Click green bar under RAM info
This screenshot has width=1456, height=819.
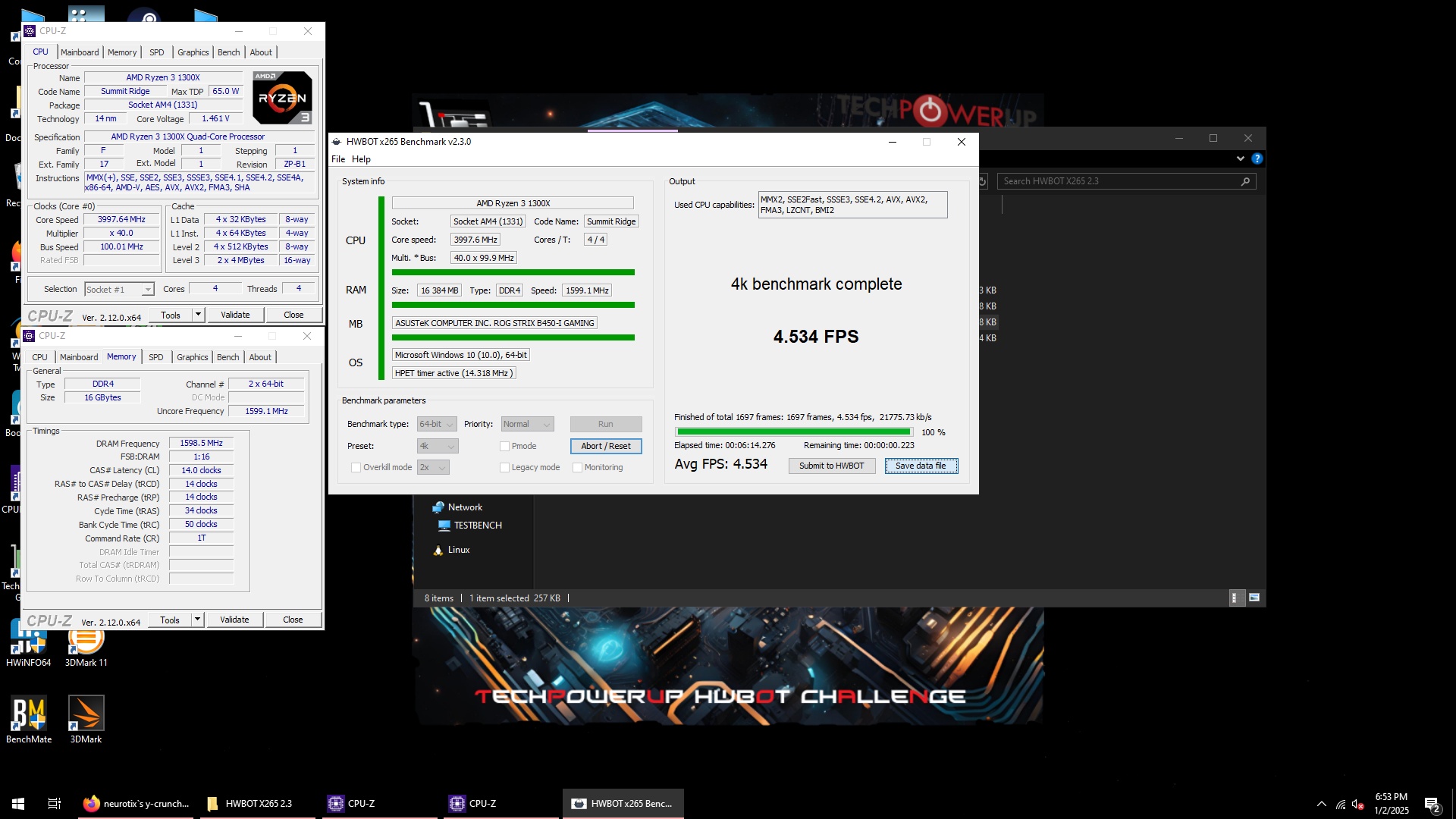(x=513, y=305)
